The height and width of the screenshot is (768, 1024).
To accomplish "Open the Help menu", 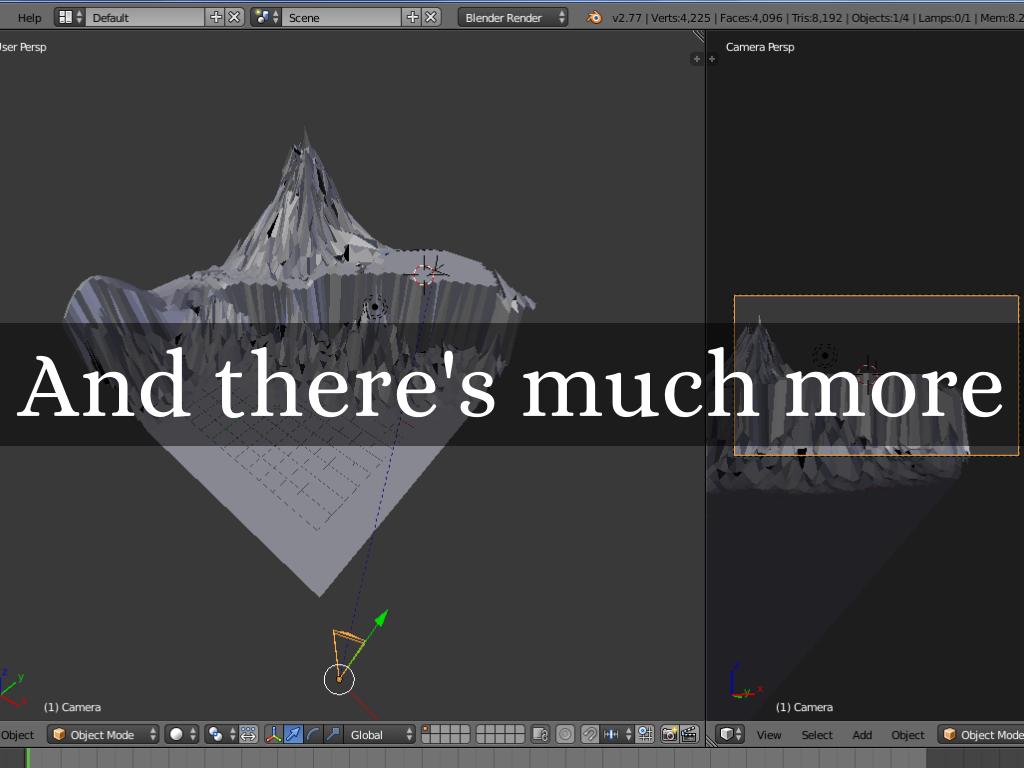I will click(x=30, y=17).
